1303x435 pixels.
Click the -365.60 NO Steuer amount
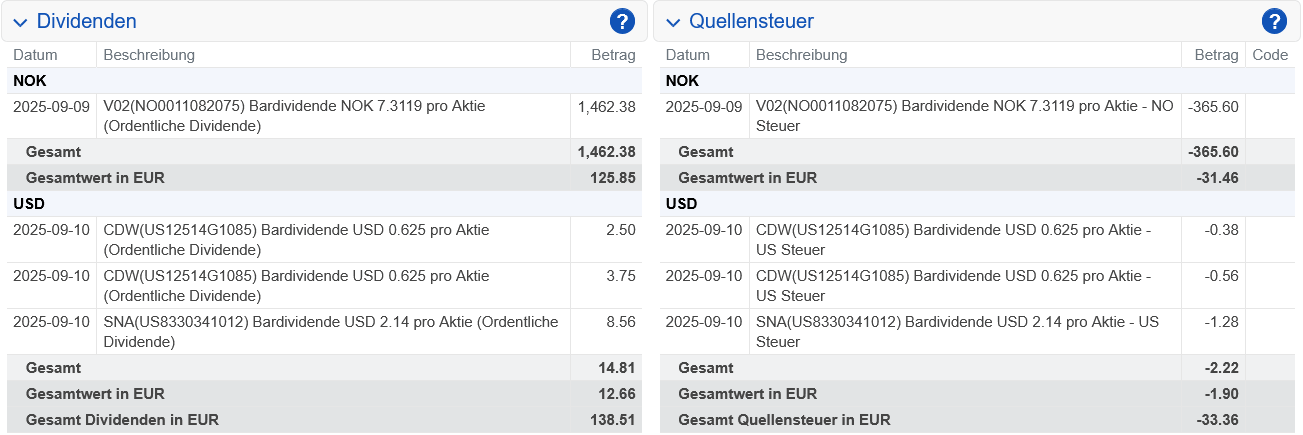[x=1212, y=106]
